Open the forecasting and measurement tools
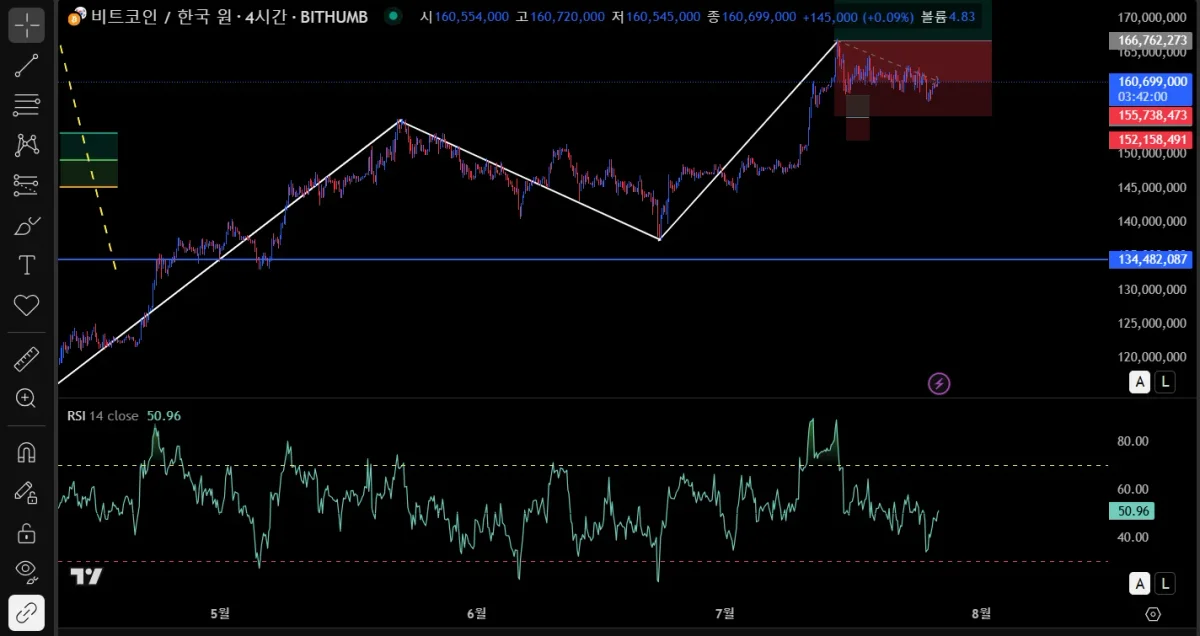The image size is (1200, 636). click(26, 184)
